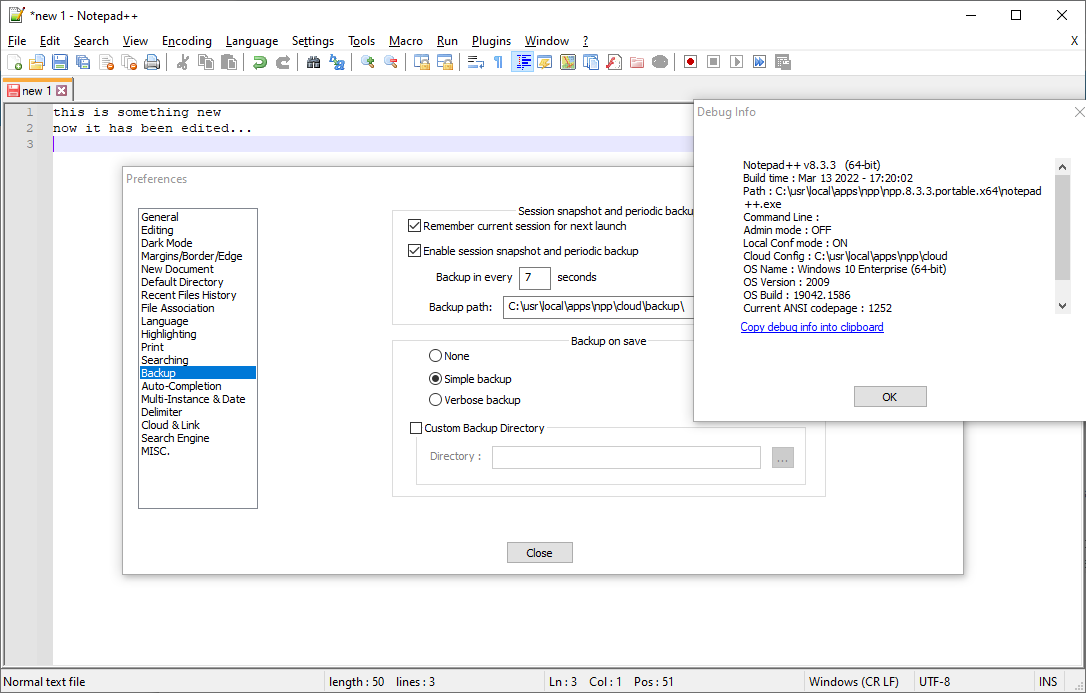
Task: Start macro recording with the red record icon
Action: pyautogui.click(x=690, y=62)
